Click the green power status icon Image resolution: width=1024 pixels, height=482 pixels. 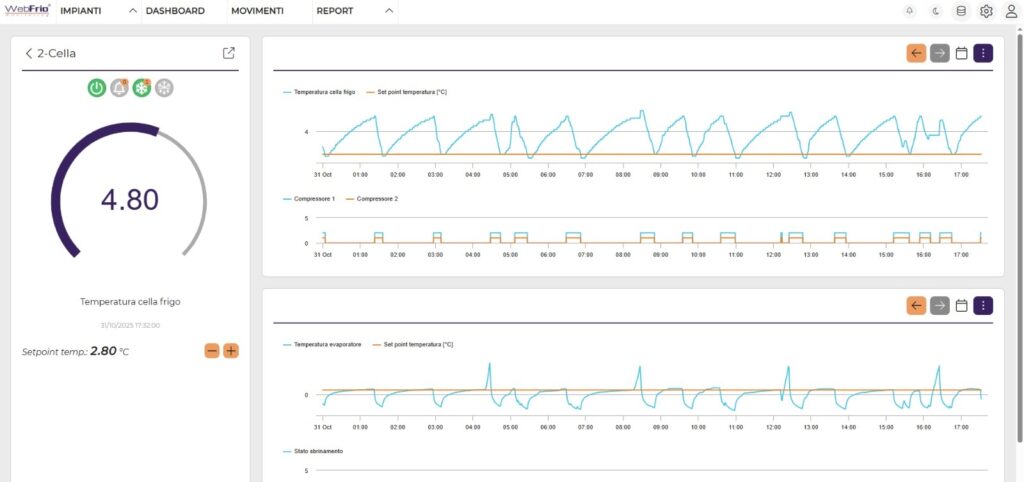pos(96,88)
